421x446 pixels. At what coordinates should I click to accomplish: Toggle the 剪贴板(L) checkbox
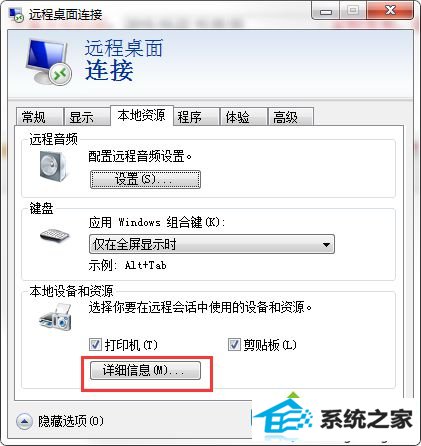(234, 345)
